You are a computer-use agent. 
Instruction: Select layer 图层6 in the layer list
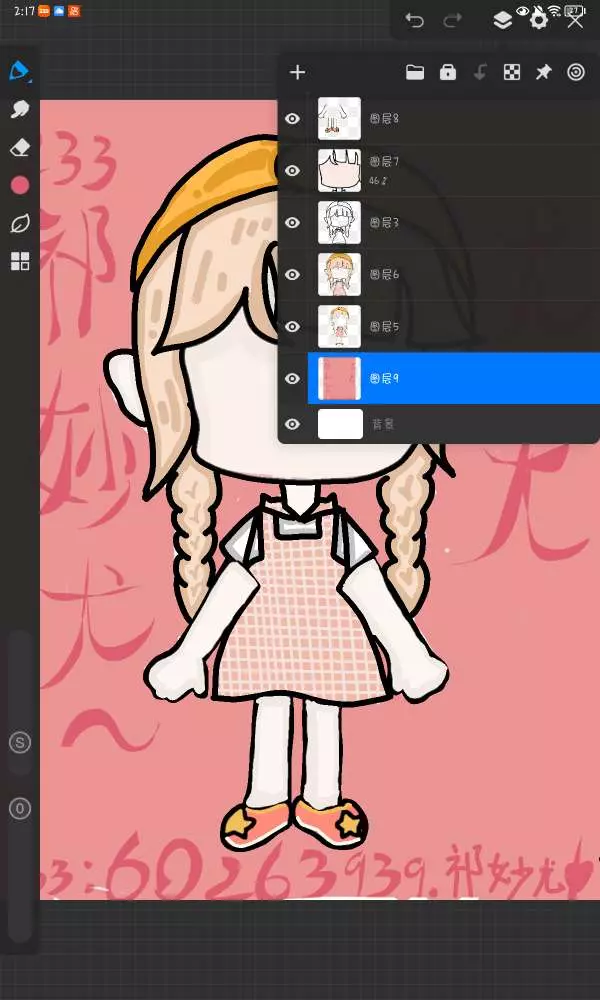point(450,274)
